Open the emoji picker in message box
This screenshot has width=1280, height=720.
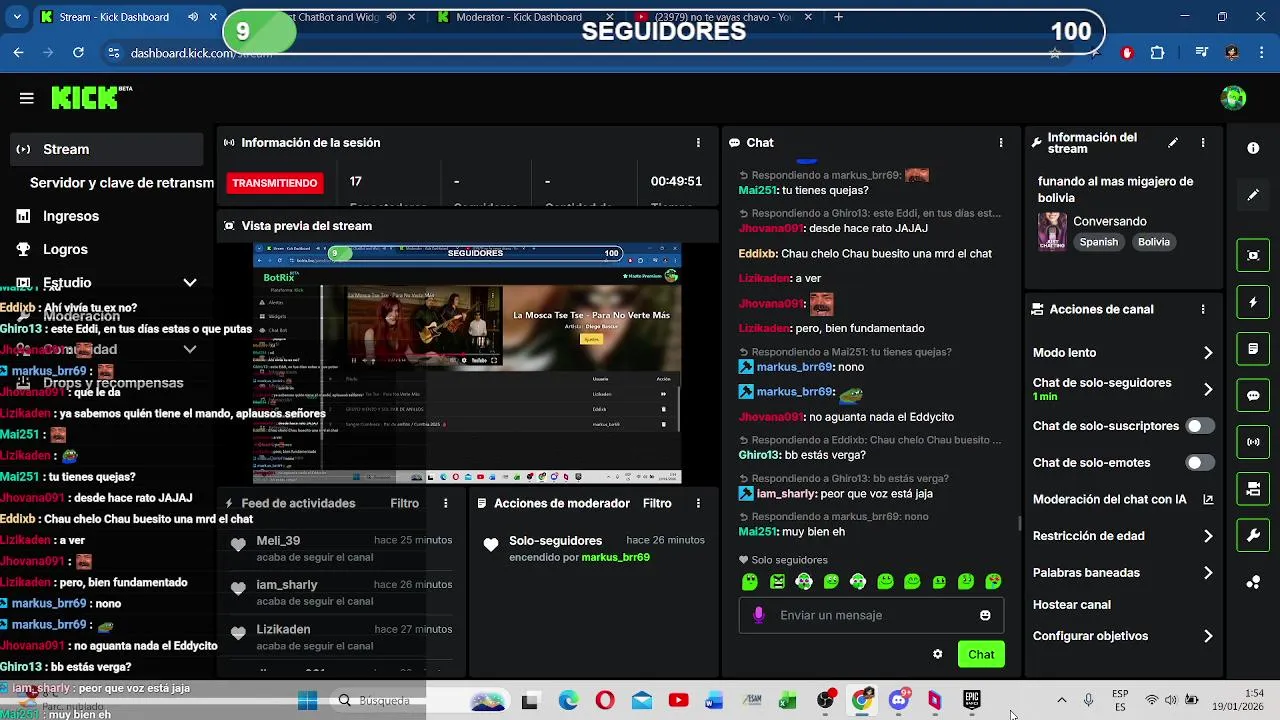pos(985,615)
